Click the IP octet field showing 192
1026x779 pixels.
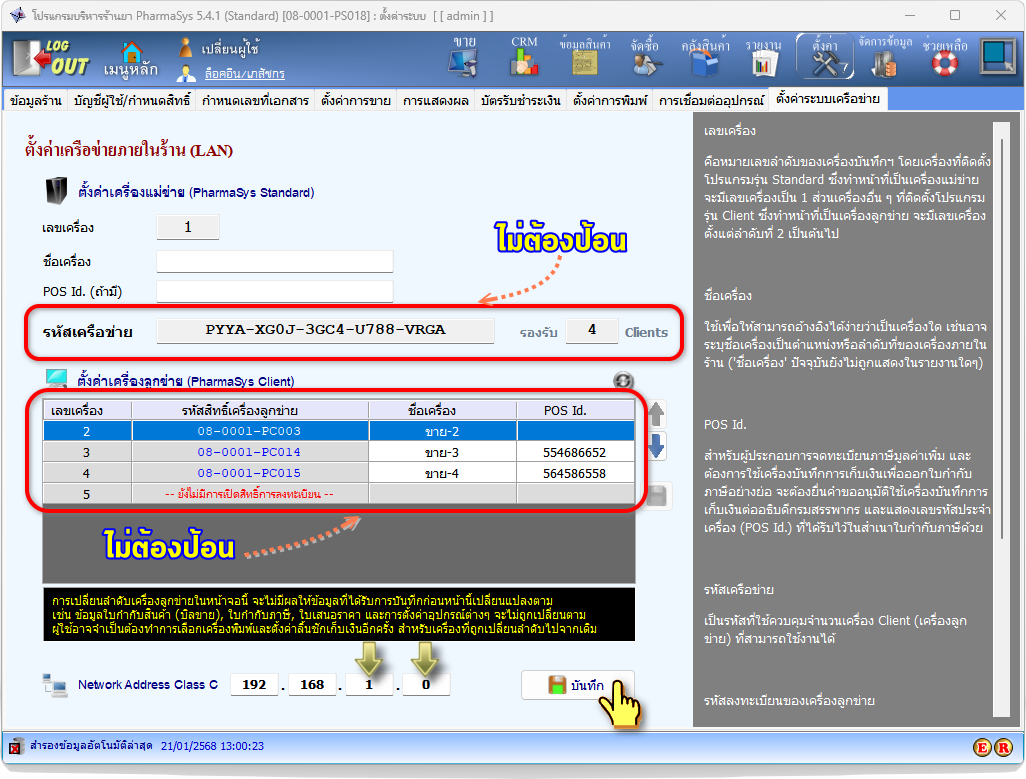click(254, 684)
